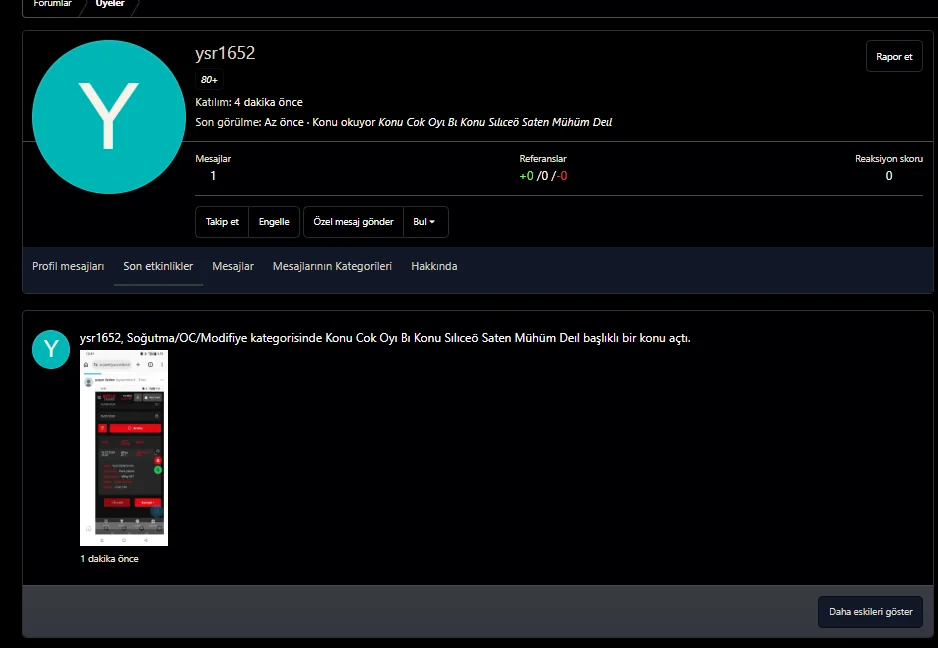Viewport: 938px width, 648px height.
Task: Click the small Y avatar in activity feed
Action: coord(51,349)
